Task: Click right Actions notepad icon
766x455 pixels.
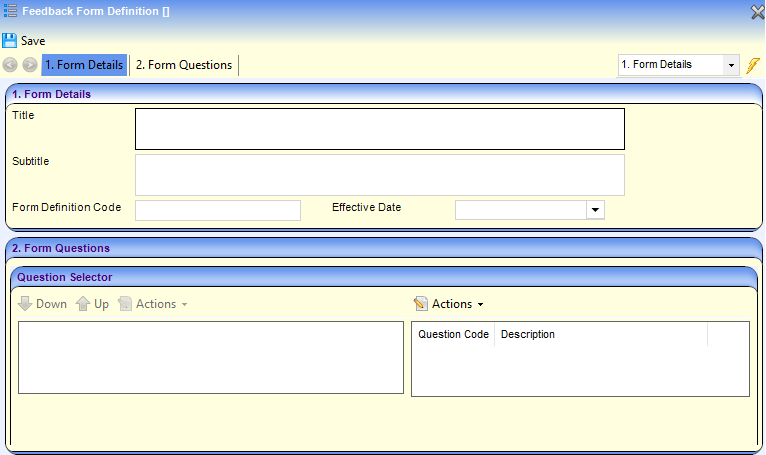Action: click(421, 304)
